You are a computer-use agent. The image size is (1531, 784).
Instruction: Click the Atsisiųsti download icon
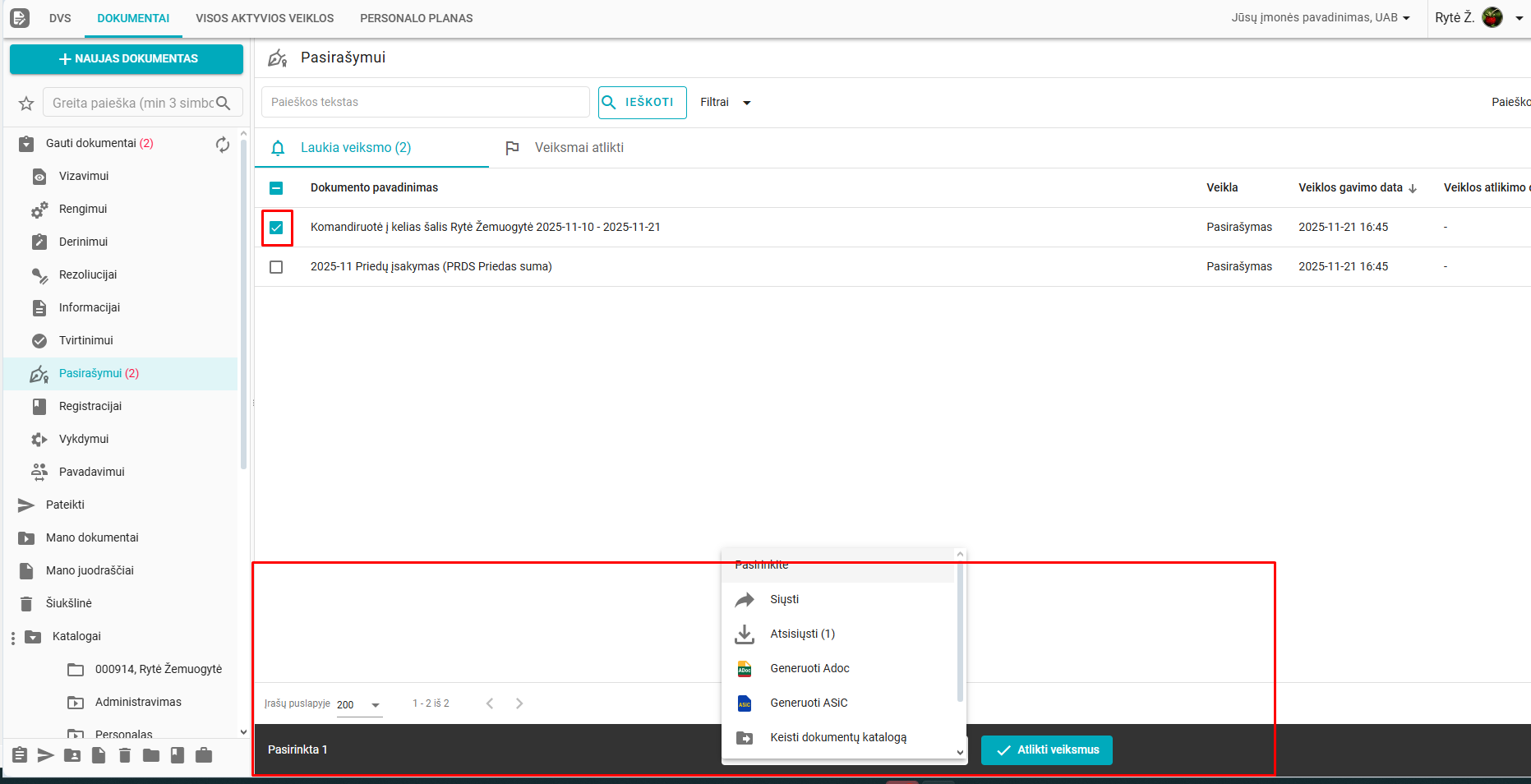click(745, 634)
